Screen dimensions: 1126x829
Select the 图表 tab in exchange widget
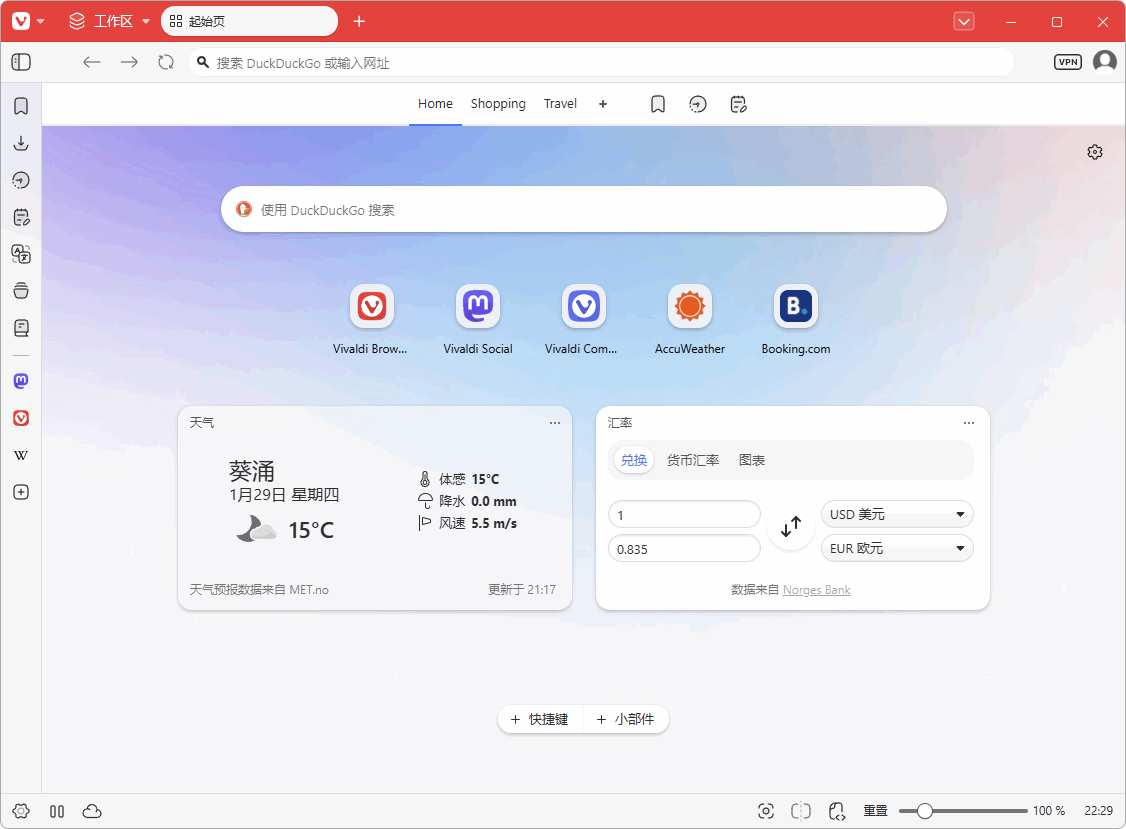[752, 461]
